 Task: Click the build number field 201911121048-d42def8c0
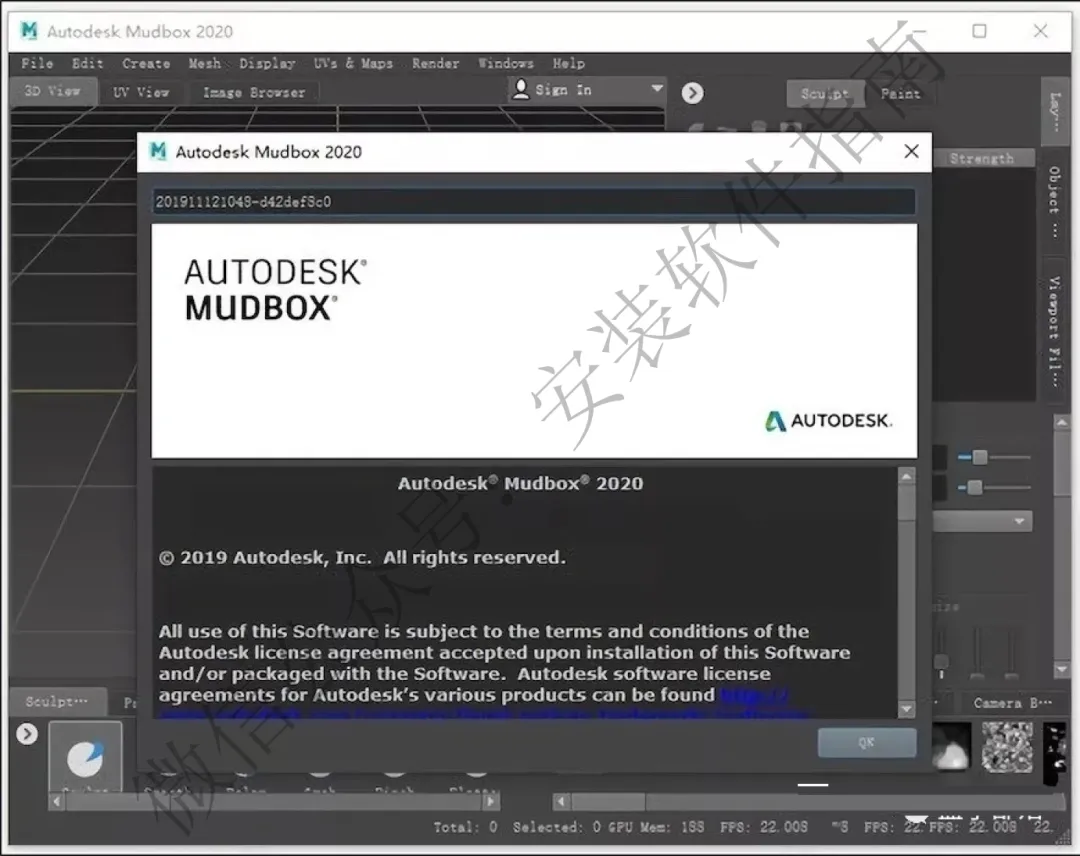(x=534, y=202)
